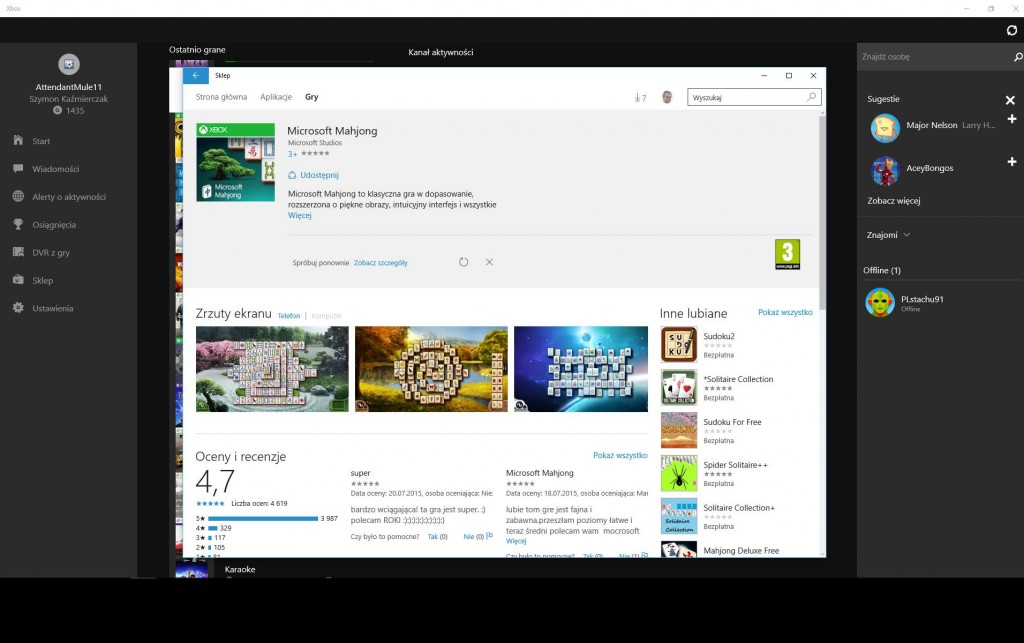Viewport: 1024px width, 643px height.
Task: Click the search icon in Wyszukaj box
Action: point(811,97)
